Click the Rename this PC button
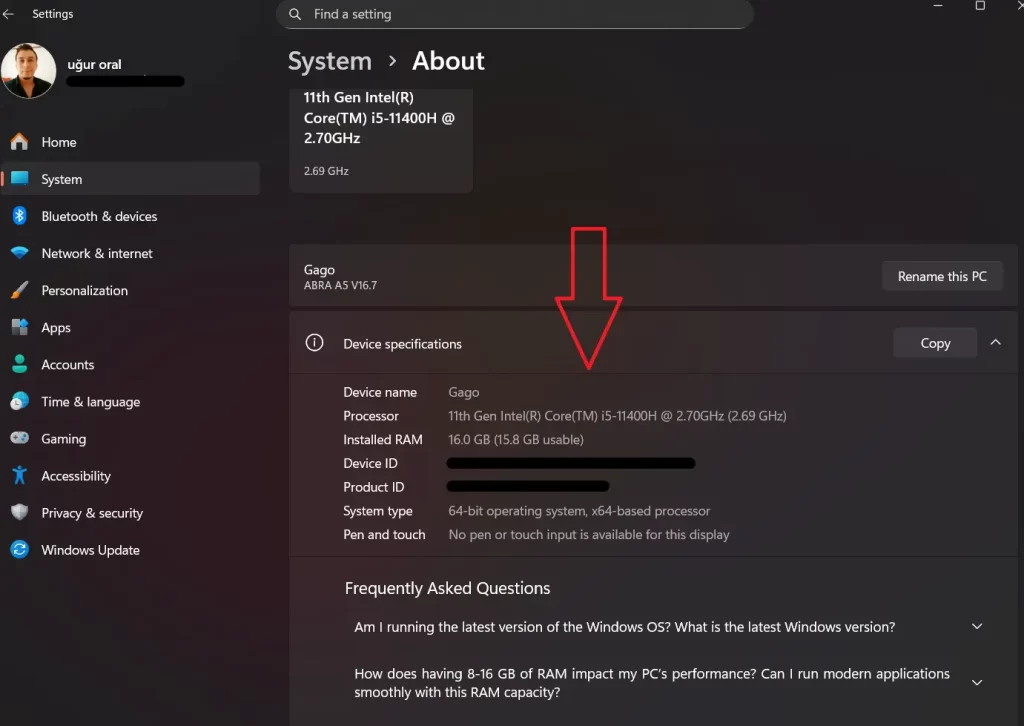This screenshot has width=1024, height=726. 941,275
